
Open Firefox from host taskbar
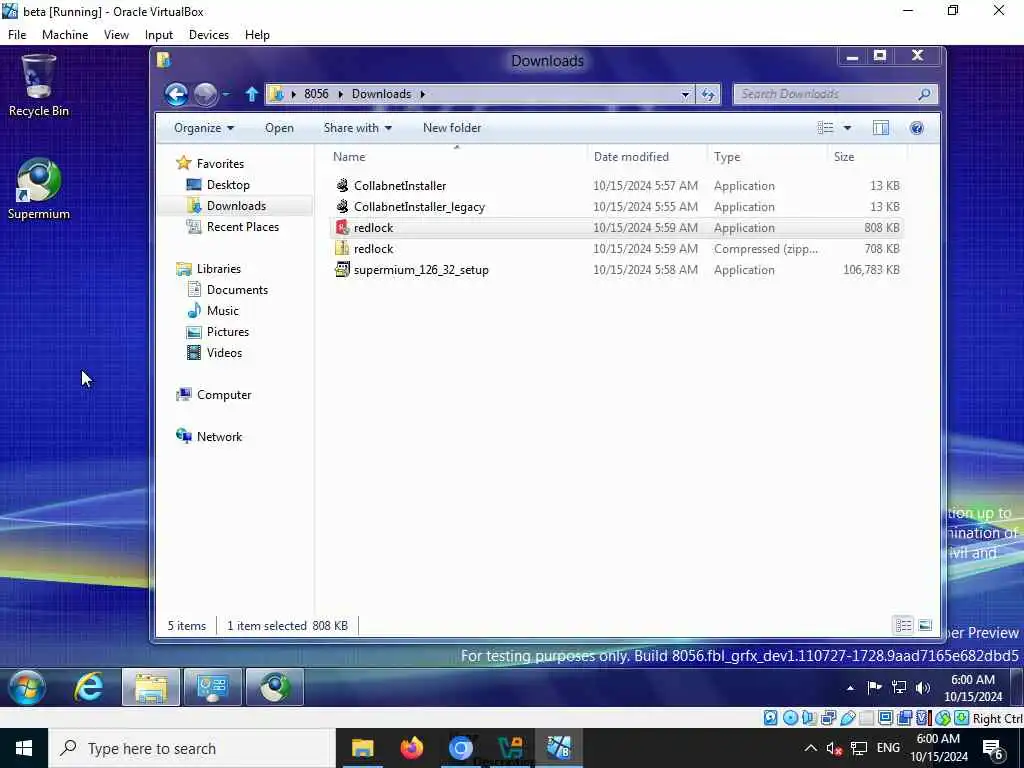[411, 748]
